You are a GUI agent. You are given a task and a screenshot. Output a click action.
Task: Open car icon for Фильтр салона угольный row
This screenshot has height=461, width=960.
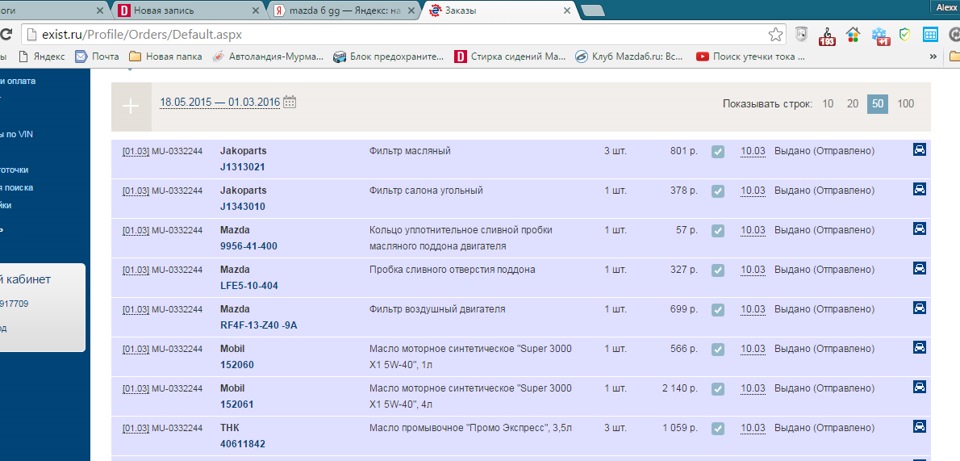[x=919, y=189]
